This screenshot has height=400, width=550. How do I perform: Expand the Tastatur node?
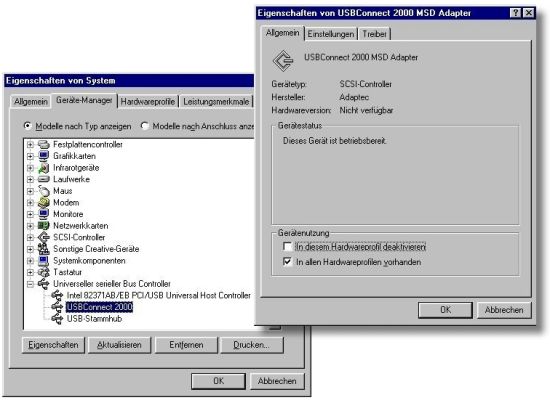coord(30,272)
